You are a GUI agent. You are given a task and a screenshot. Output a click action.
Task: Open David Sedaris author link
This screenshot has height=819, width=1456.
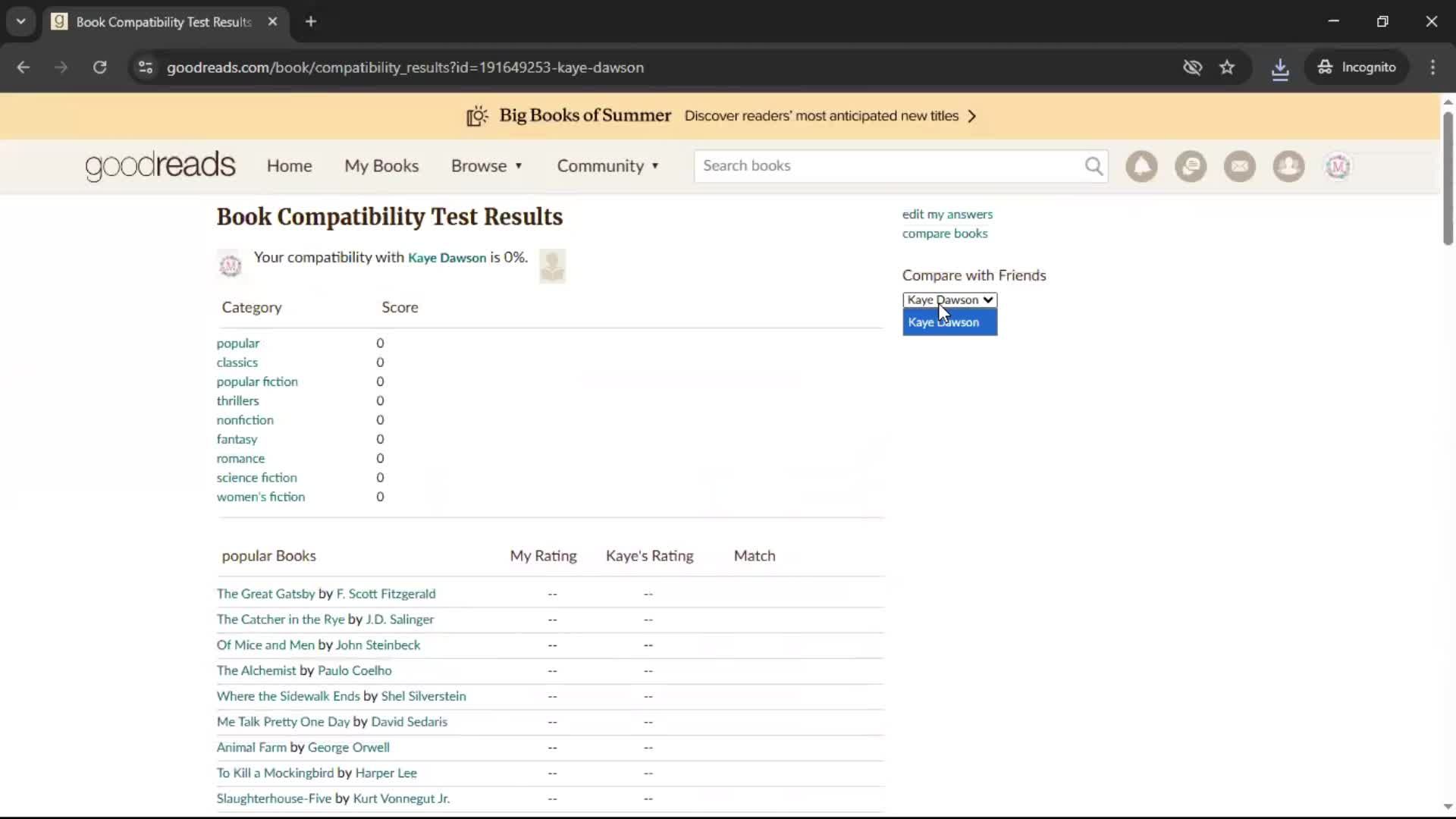409,722
